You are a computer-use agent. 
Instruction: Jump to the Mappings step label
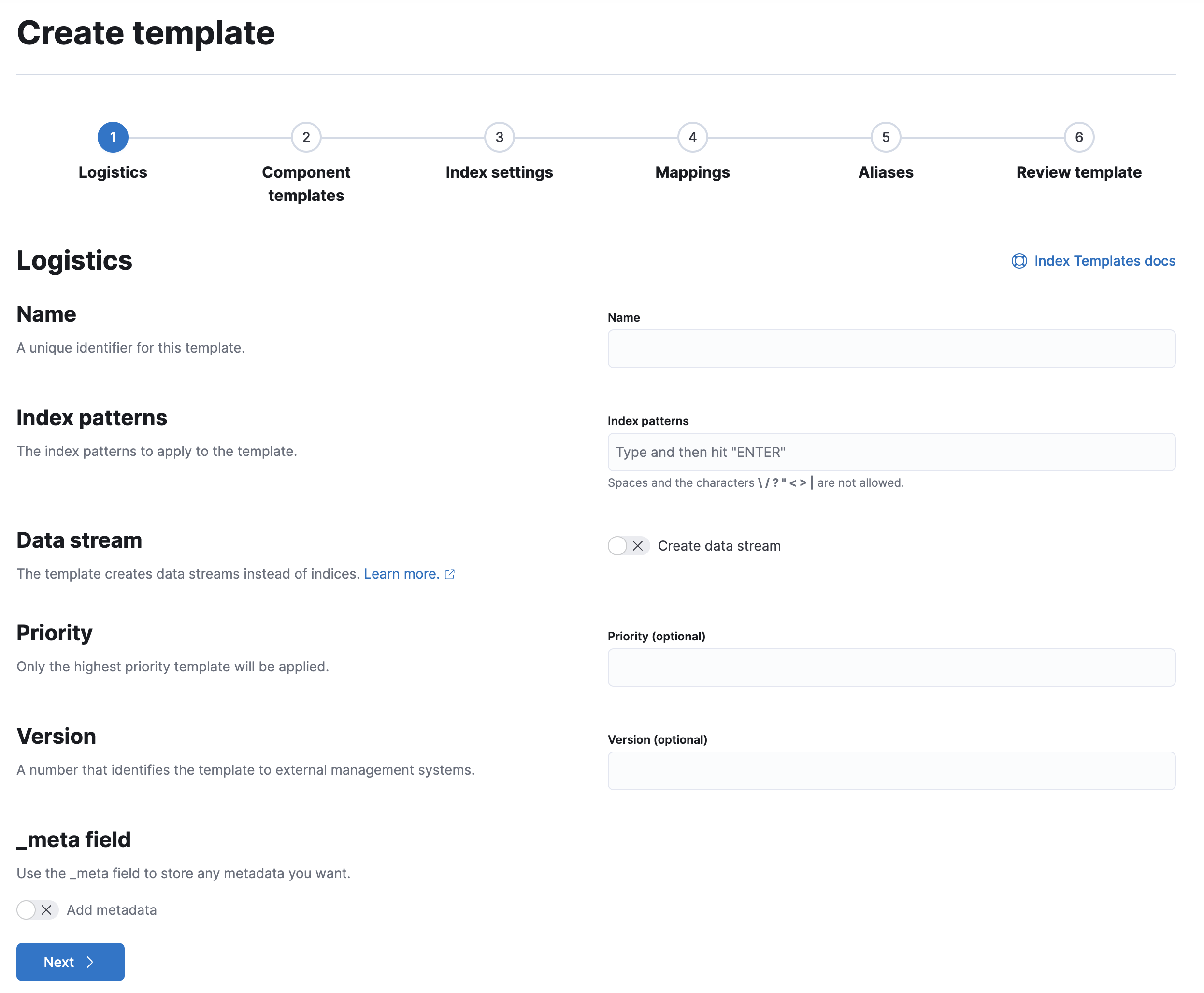(692, 172)
